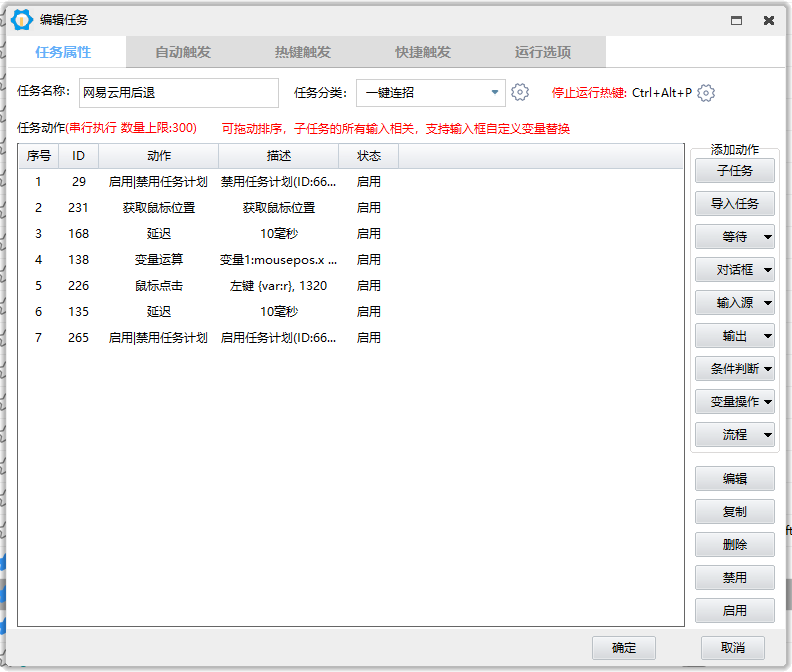Viewport: 792px width, 672px height.
Task: Click the 删除 button
Action: [735, 545]
